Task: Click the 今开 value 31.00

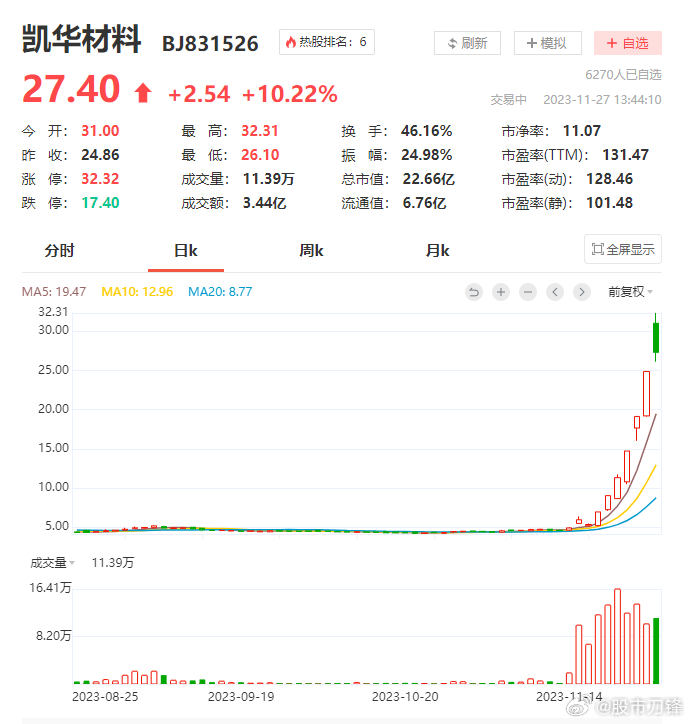Action: pyautogui.click(x=100, y=131)
